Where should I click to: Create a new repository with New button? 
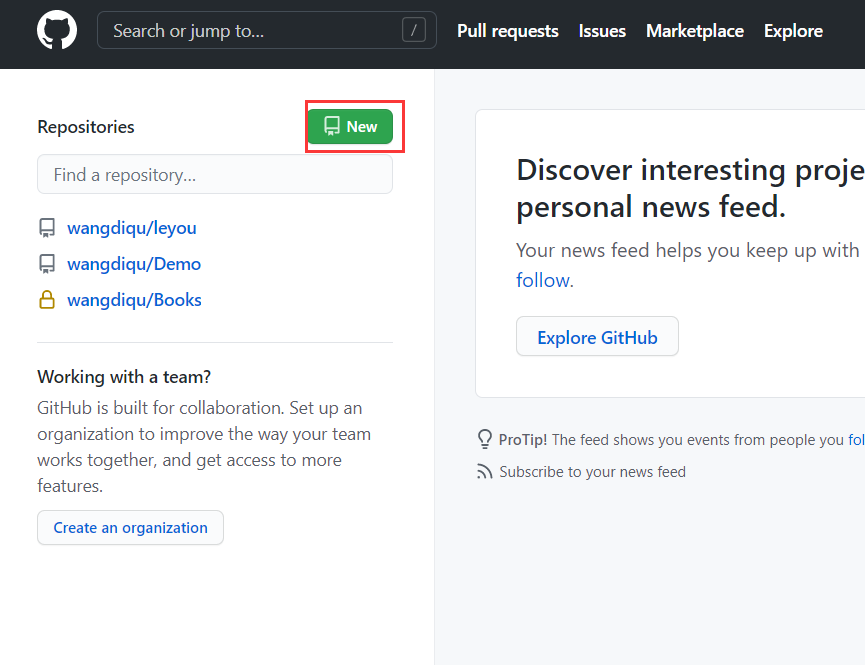[x=350, y=127]
